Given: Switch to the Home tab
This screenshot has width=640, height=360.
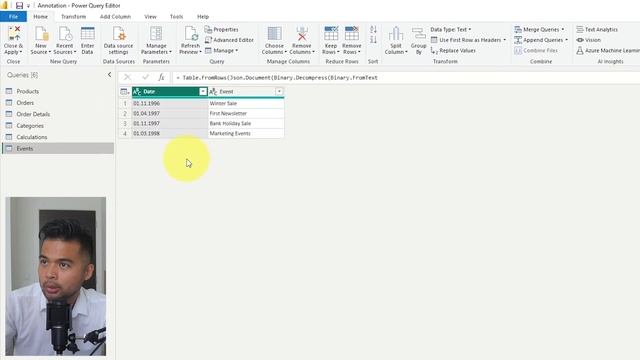Looking at the screenshot, I should click(x=40, y=17).
